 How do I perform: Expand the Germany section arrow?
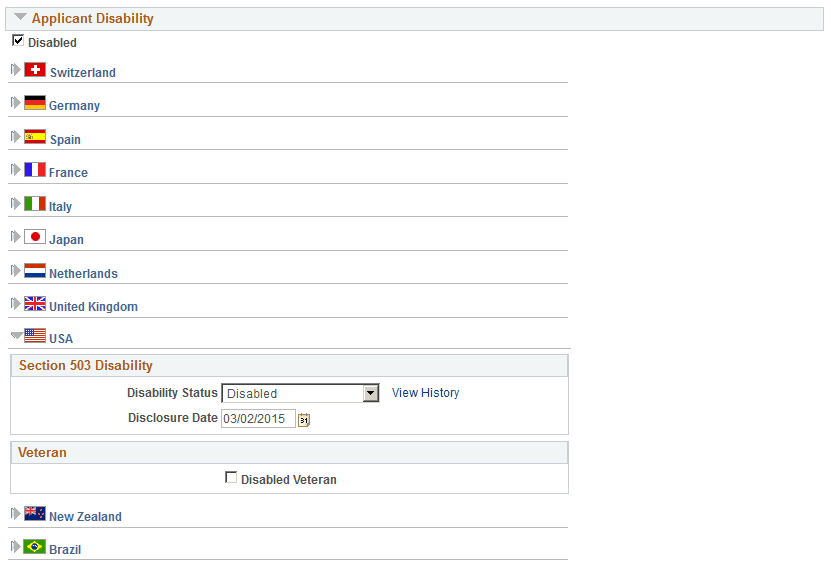15,102
